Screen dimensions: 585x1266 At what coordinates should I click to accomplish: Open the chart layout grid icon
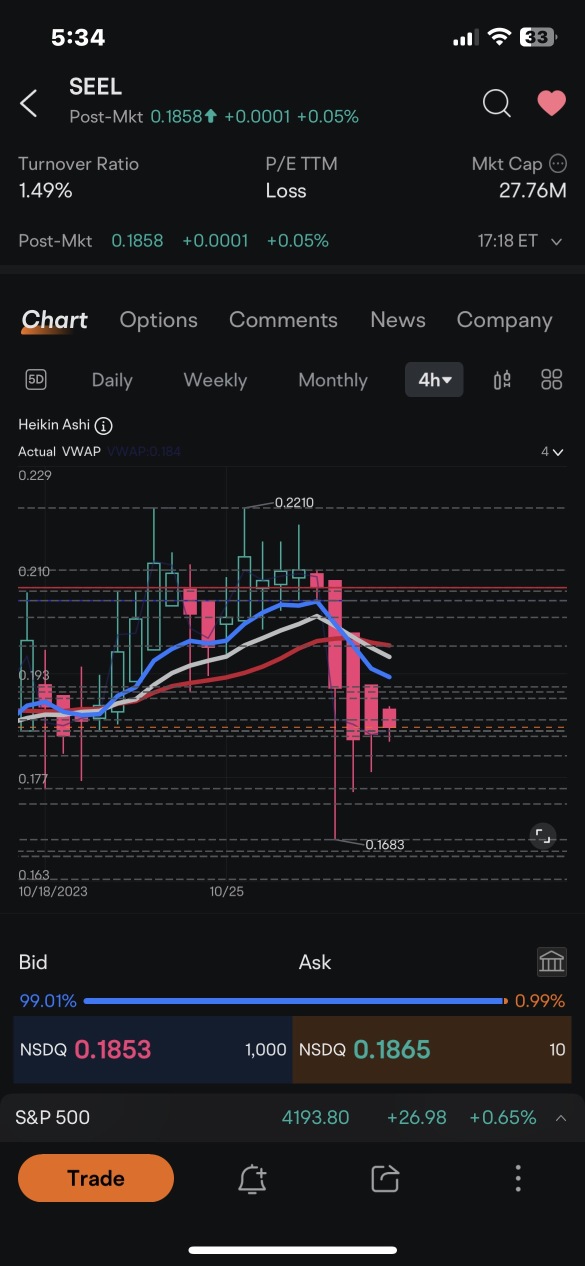(551, 380)
